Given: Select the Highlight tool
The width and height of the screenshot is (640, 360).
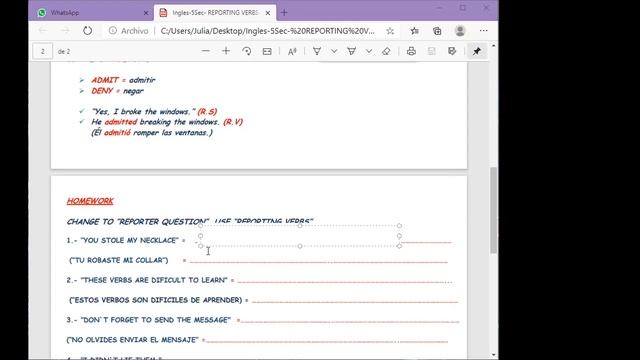Looking at the screenshot, I should click(351, 51).
